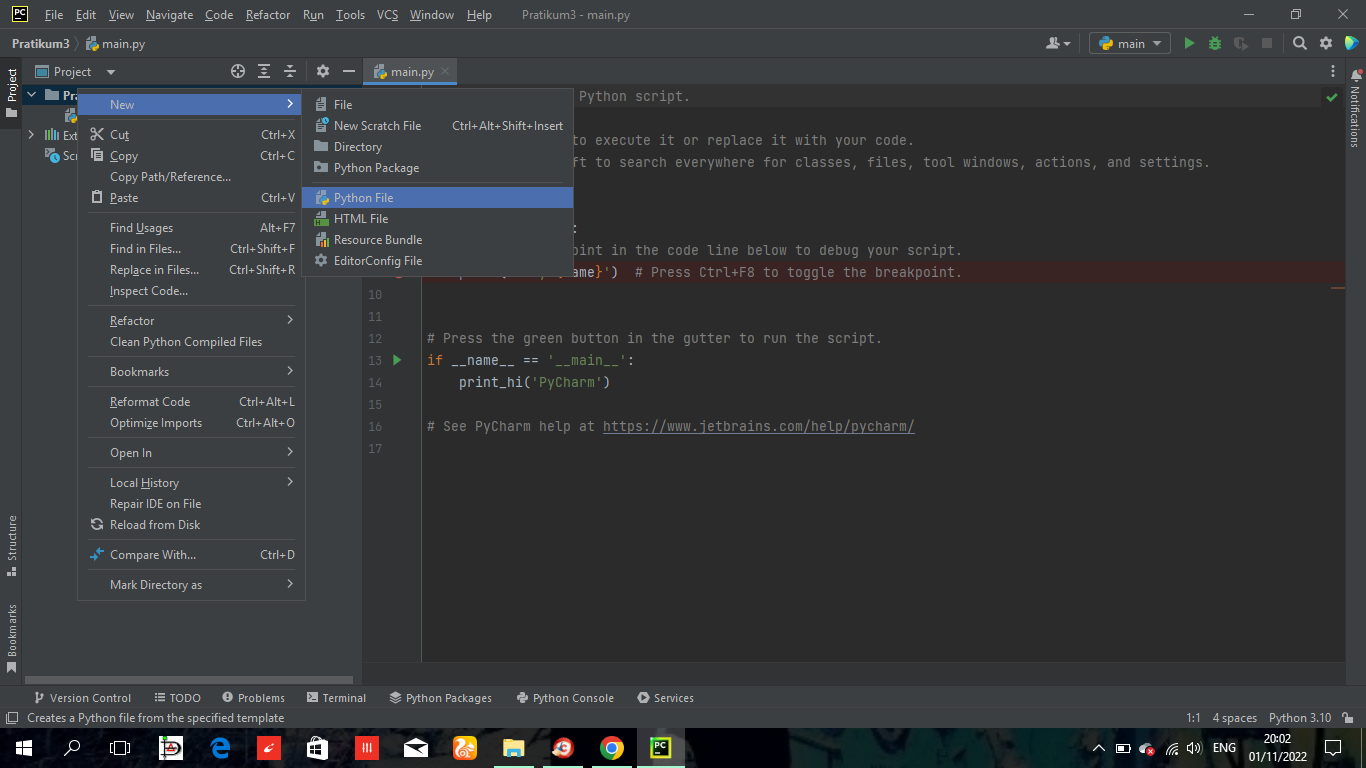The width and height of the screenshot is (1366, 768).
Task: Start debugging with the bug icon
Action: coord(1215,43)
